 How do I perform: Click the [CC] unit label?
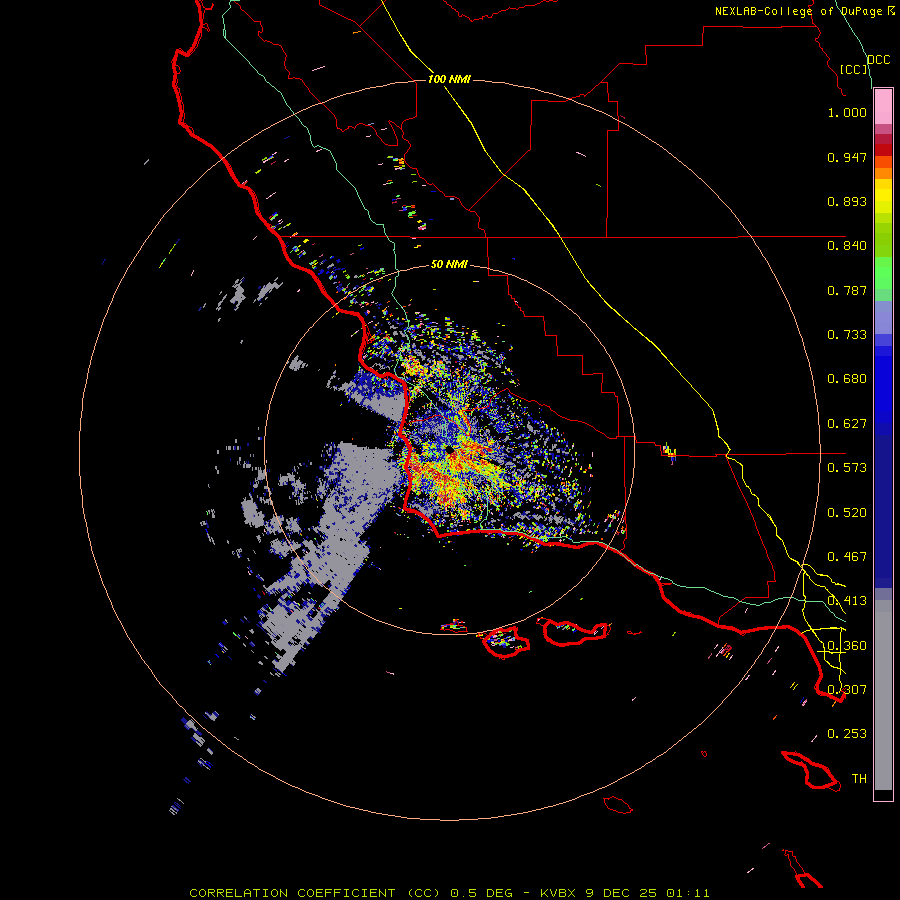[x=854, y=69]
